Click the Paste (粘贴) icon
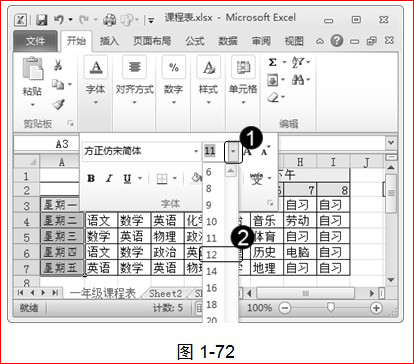The image size is (414, 364). pyautogui.click(x=32, y=69)
